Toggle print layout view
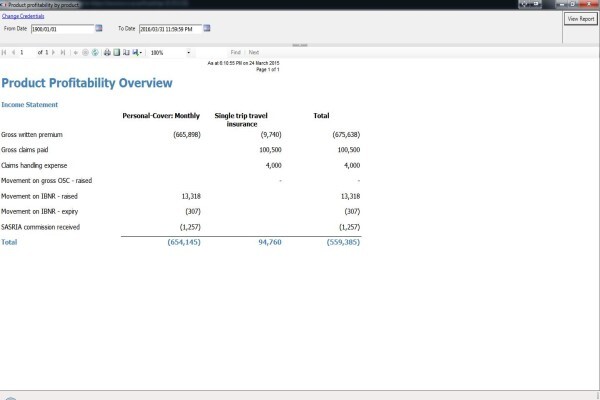This screenshot has width=600, height=400. click(x=117, y=52)
